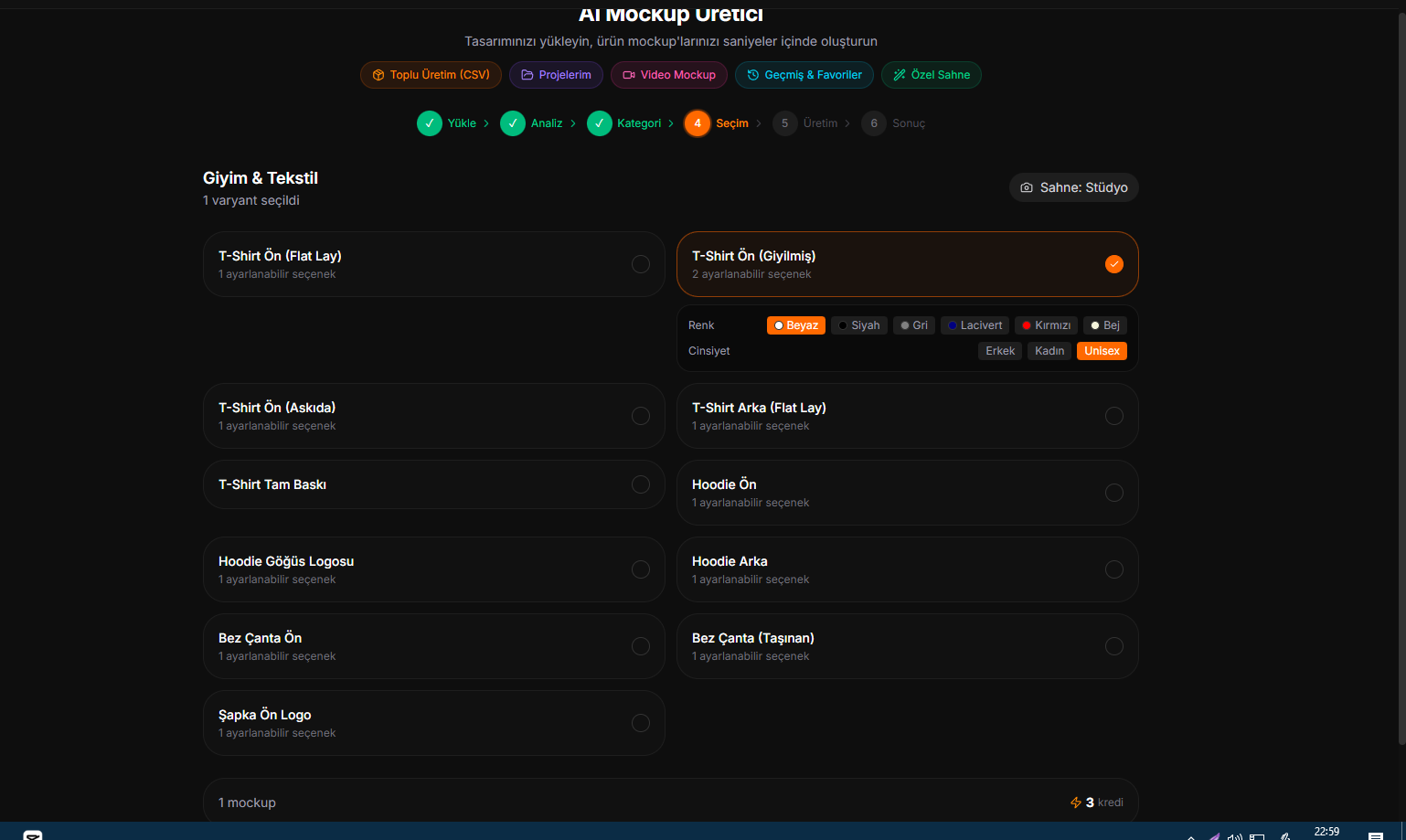The image size is (1406, 840).
Task: Click the Giyim & Tekstil heading
Action: 261,178
